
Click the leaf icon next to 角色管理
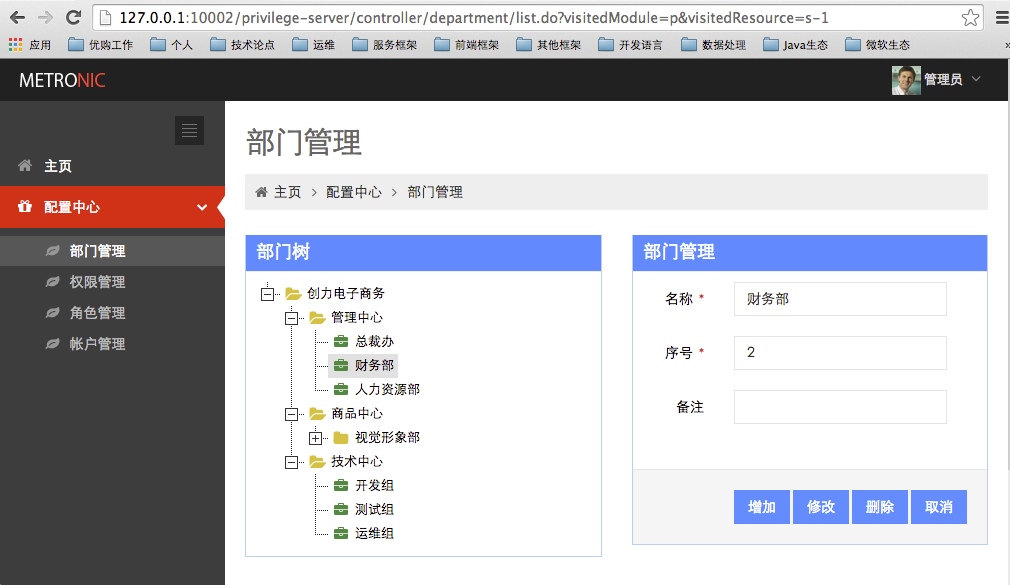(53, 312)
